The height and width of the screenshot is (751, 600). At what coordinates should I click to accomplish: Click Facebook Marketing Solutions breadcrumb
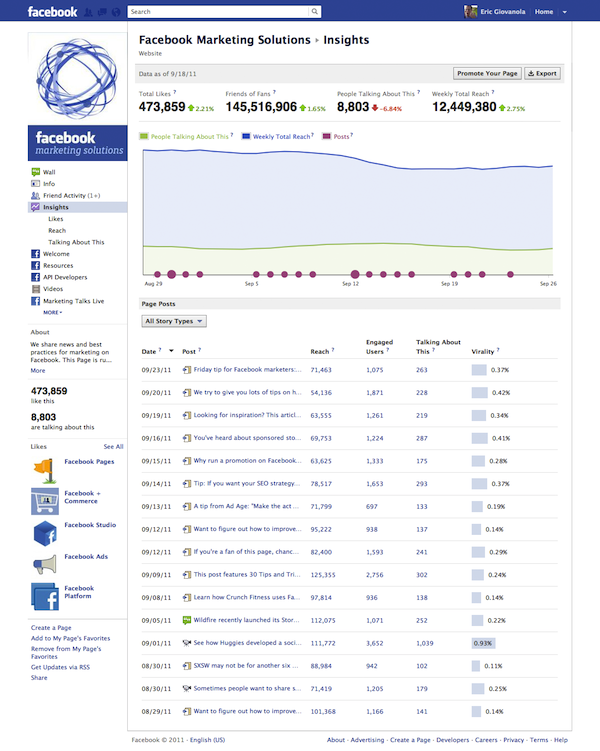225,40
